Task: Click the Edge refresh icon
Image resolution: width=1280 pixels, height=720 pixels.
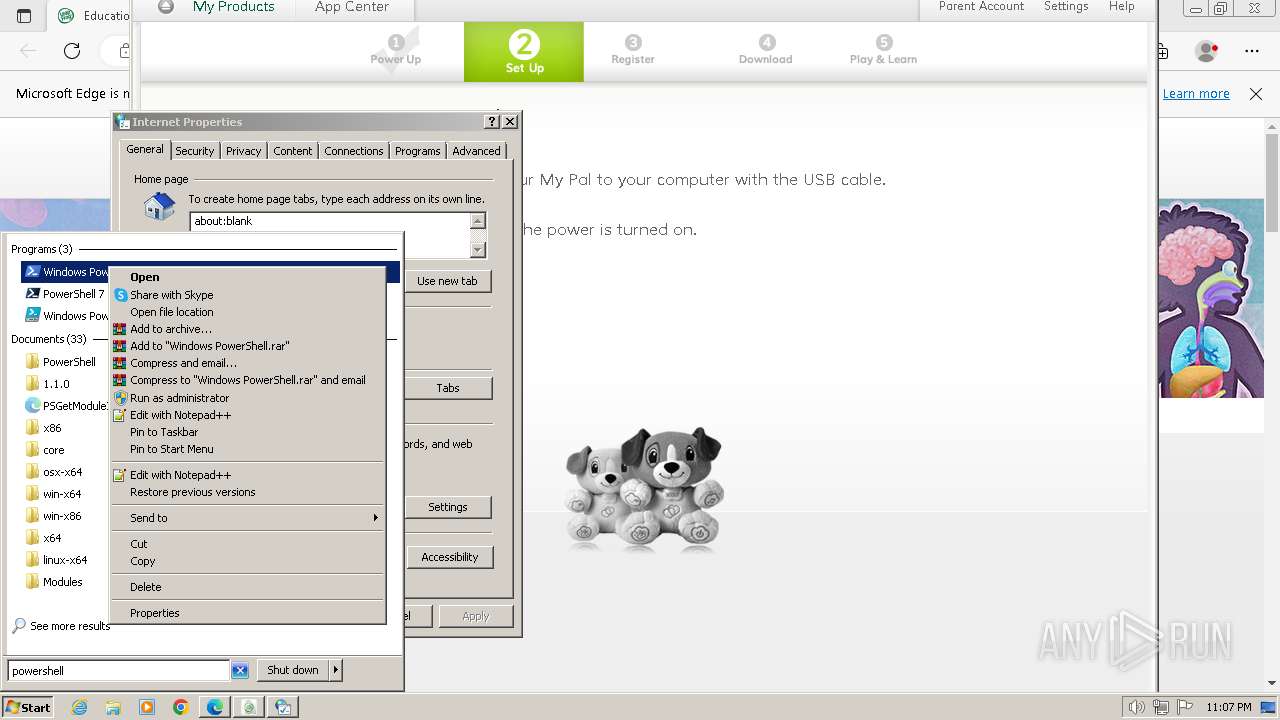Action: [x=71, y=50]
